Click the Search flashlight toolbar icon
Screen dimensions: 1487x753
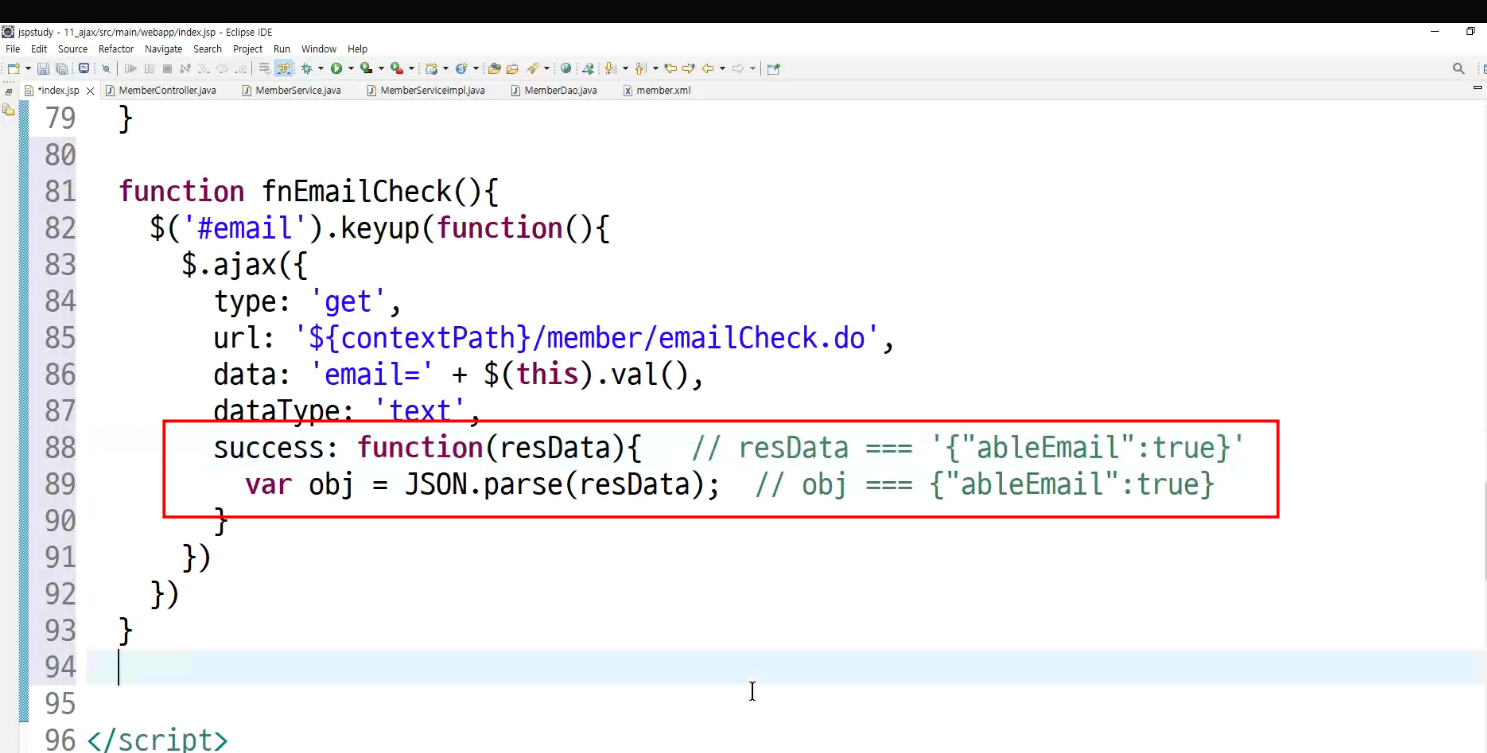532,69
